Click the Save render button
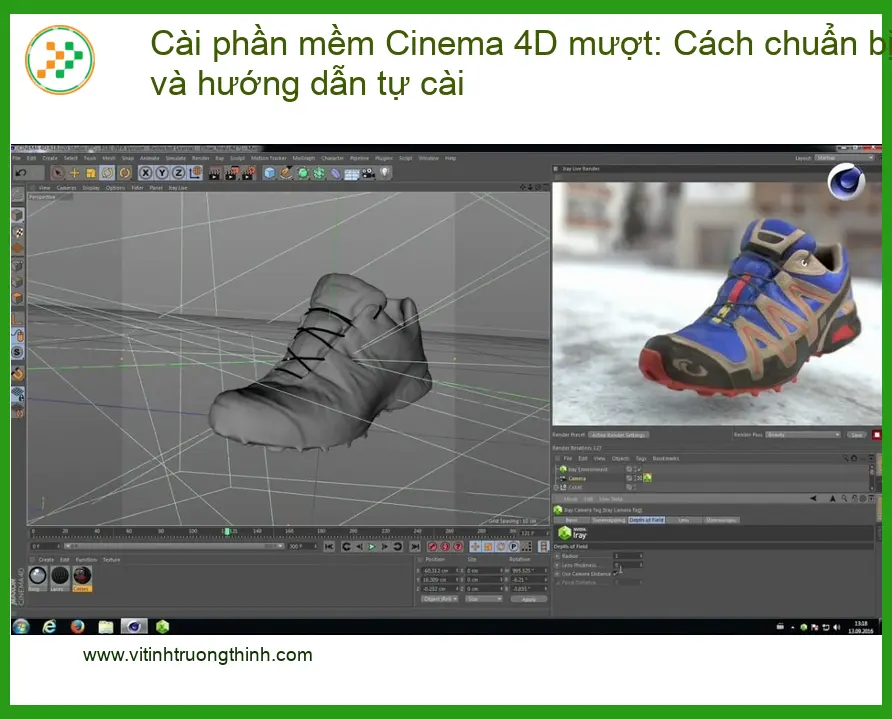The image size is (892, 719). pyautogui.click(x=857, y=435)
